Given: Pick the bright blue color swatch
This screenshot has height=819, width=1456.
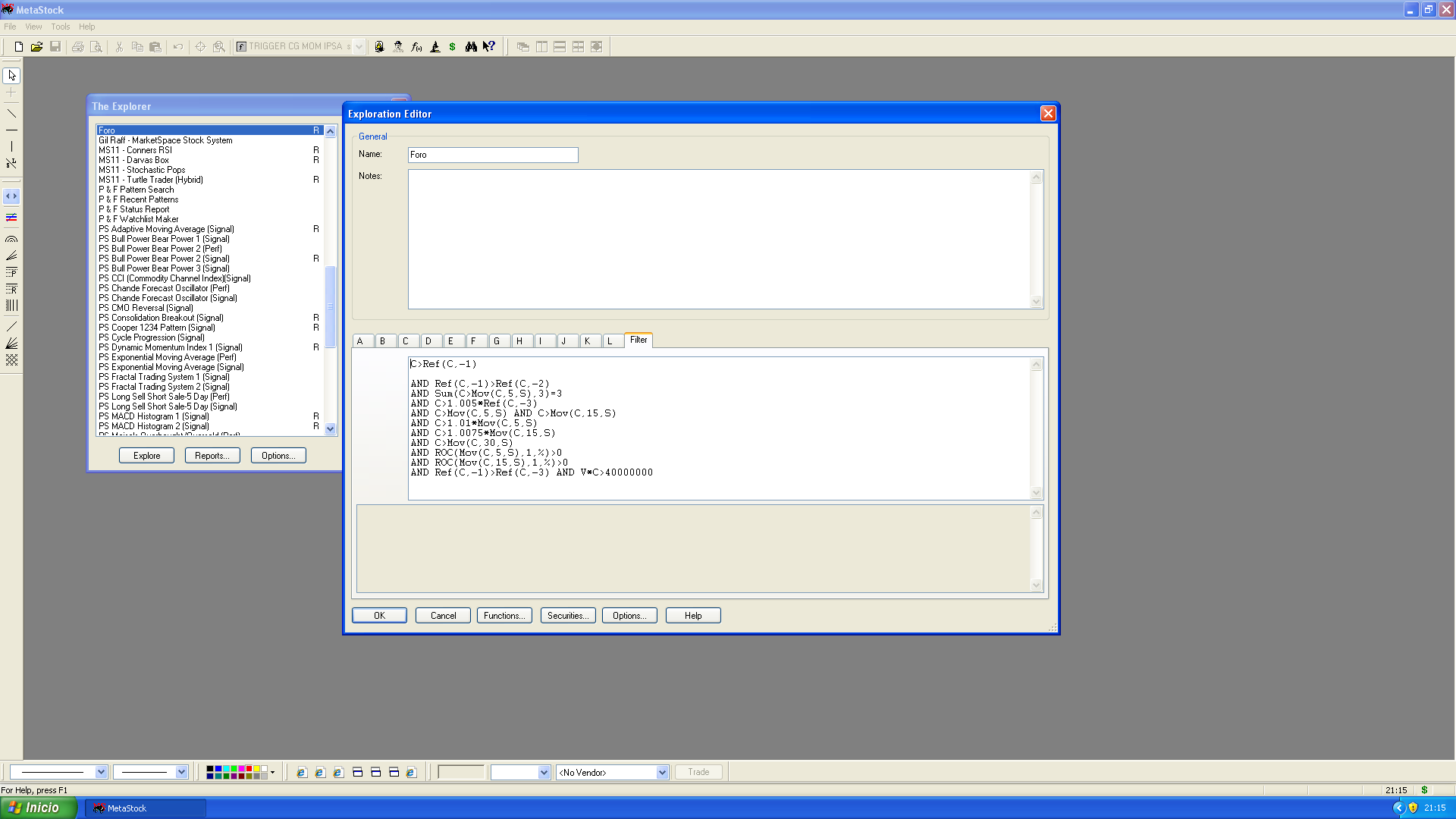Looking at the screenshot, I should [x=218, y=769].
